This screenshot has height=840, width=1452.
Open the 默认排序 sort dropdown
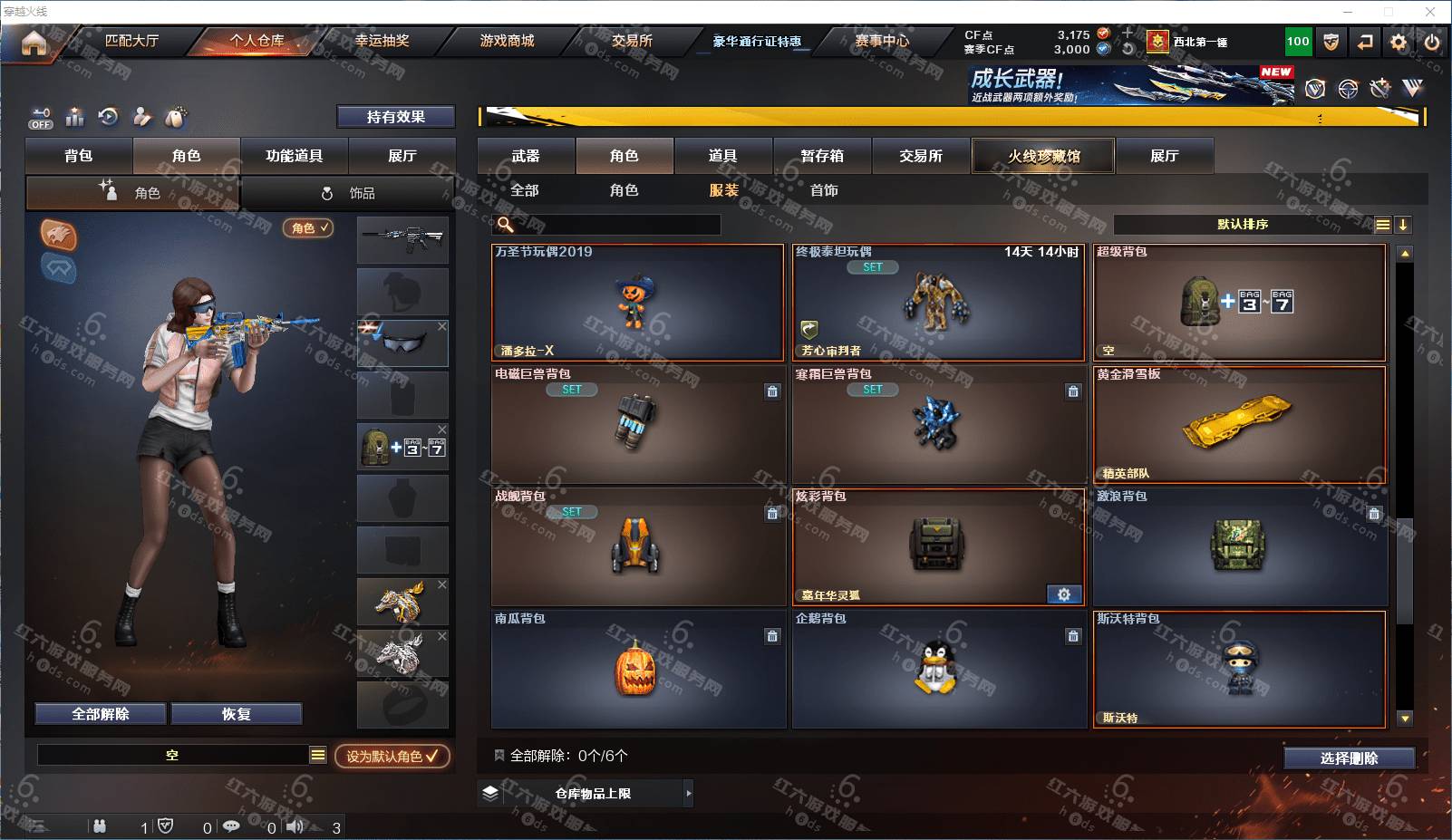(1243, 225)
